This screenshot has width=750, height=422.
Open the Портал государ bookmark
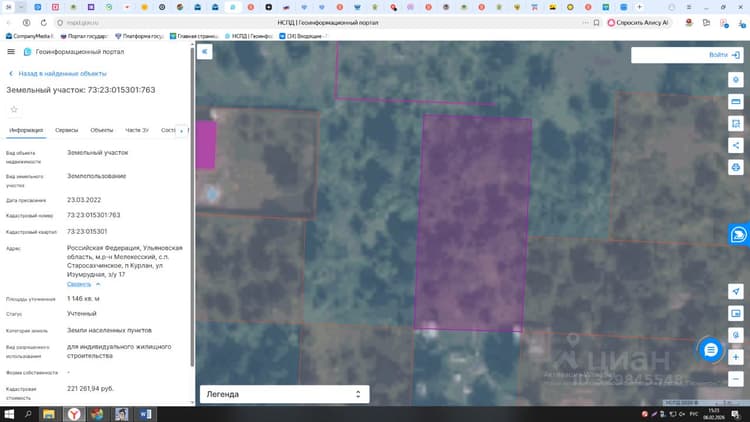click(84, 36)
